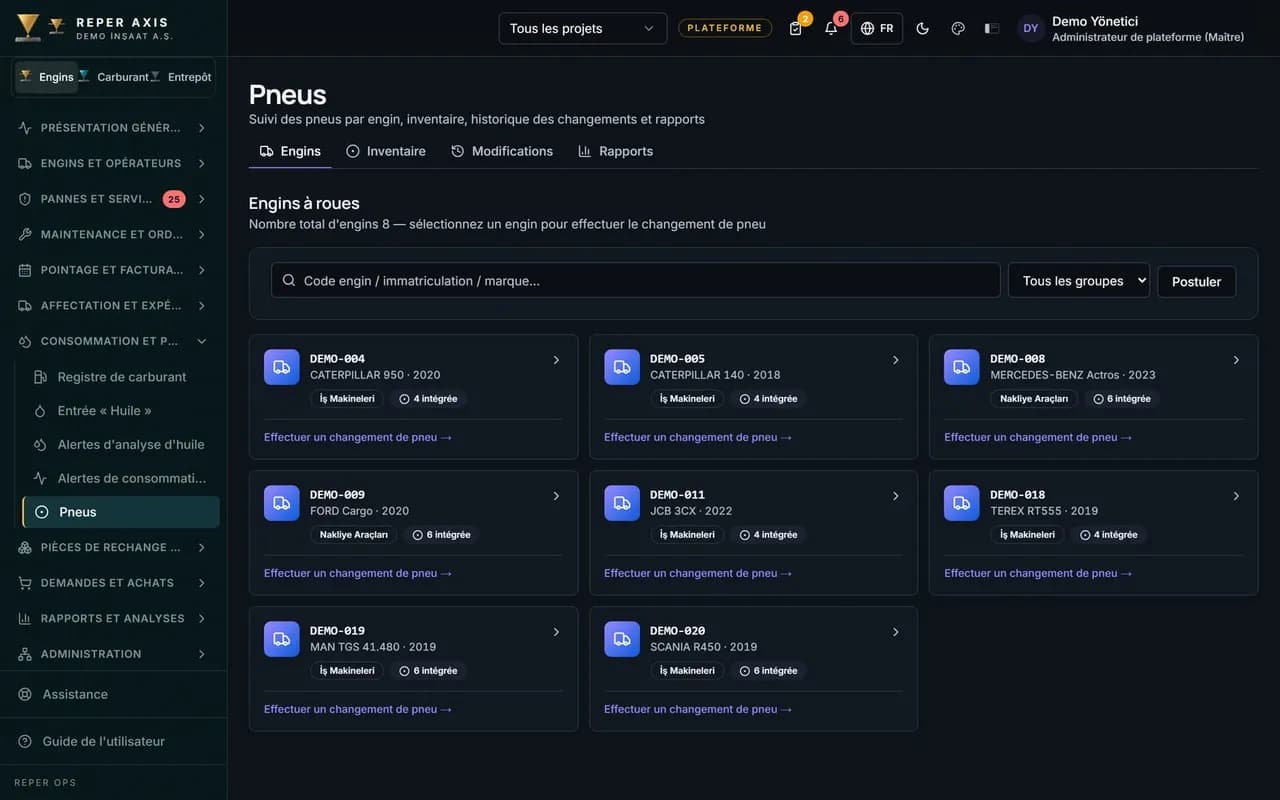Effectuer un changement de pneu for DEMO-018

point(1038,573)
